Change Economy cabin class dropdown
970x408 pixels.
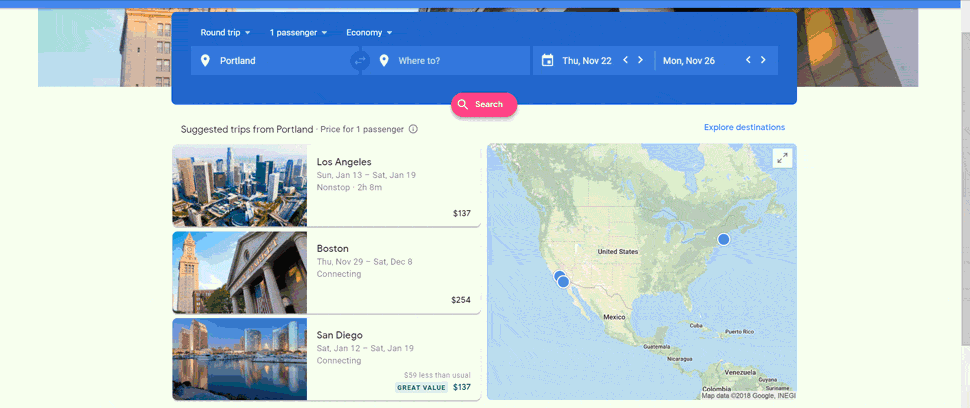point(369,33)
